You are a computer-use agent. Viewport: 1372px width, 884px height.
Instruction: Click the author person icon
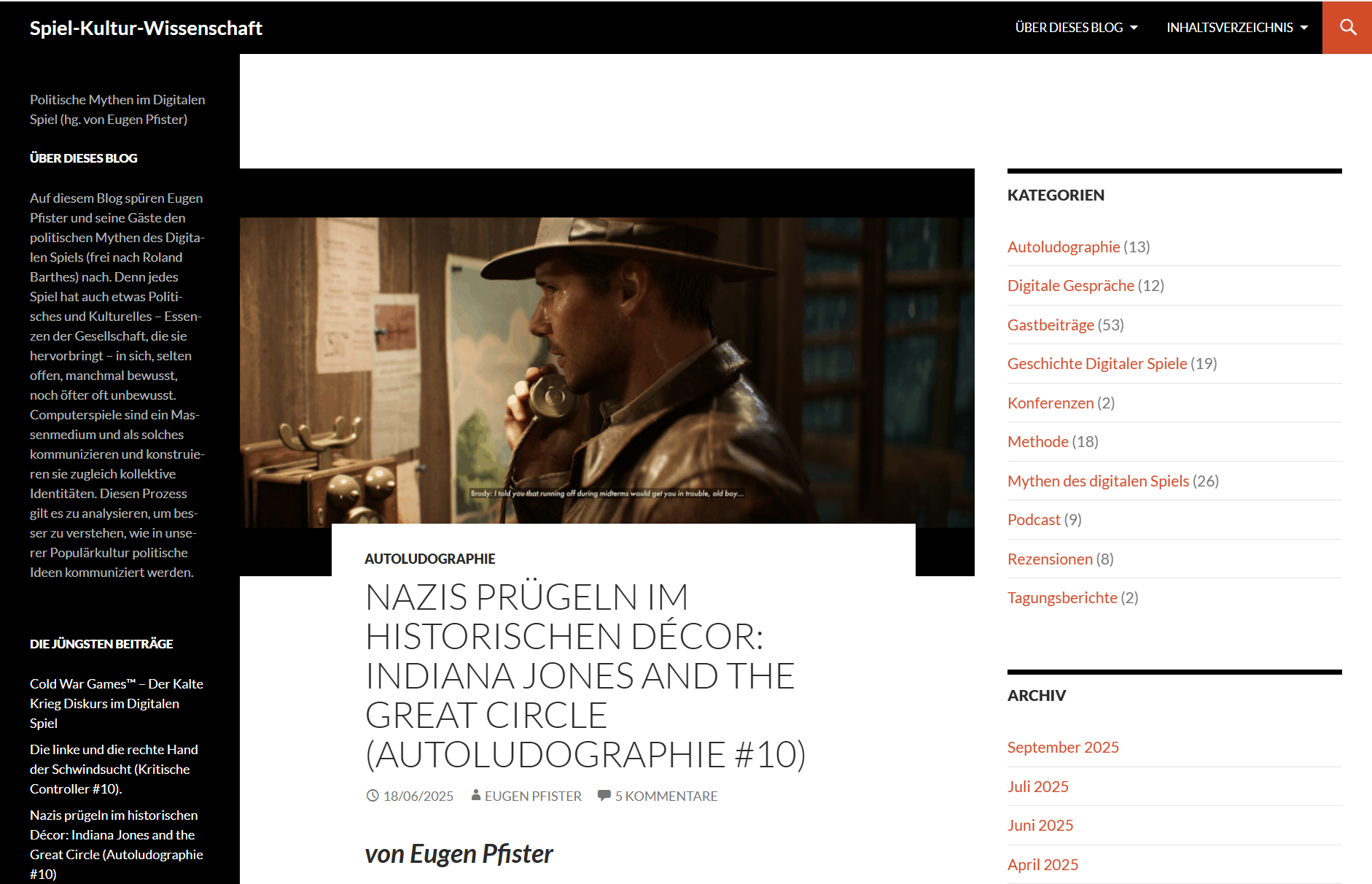pos(475,796)
